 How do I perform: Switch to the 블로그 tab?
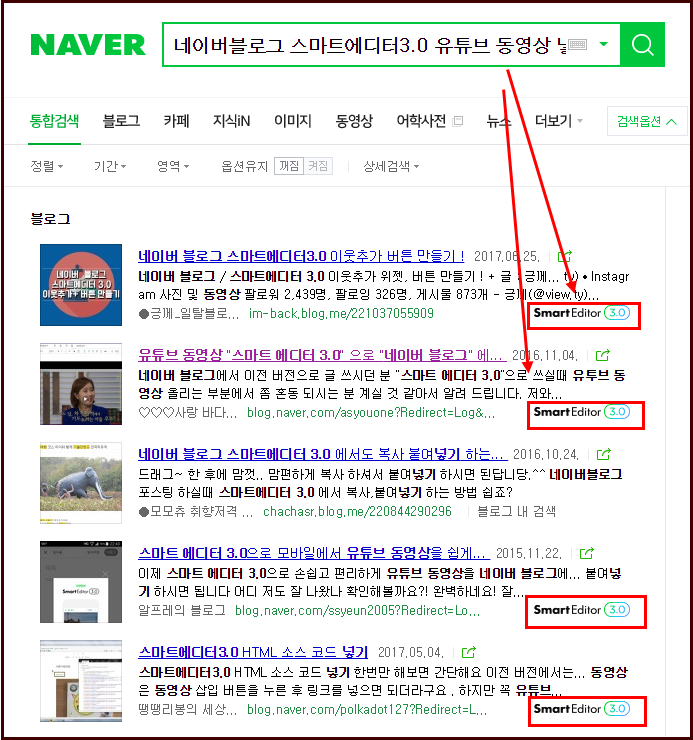[x=121, y=121]
